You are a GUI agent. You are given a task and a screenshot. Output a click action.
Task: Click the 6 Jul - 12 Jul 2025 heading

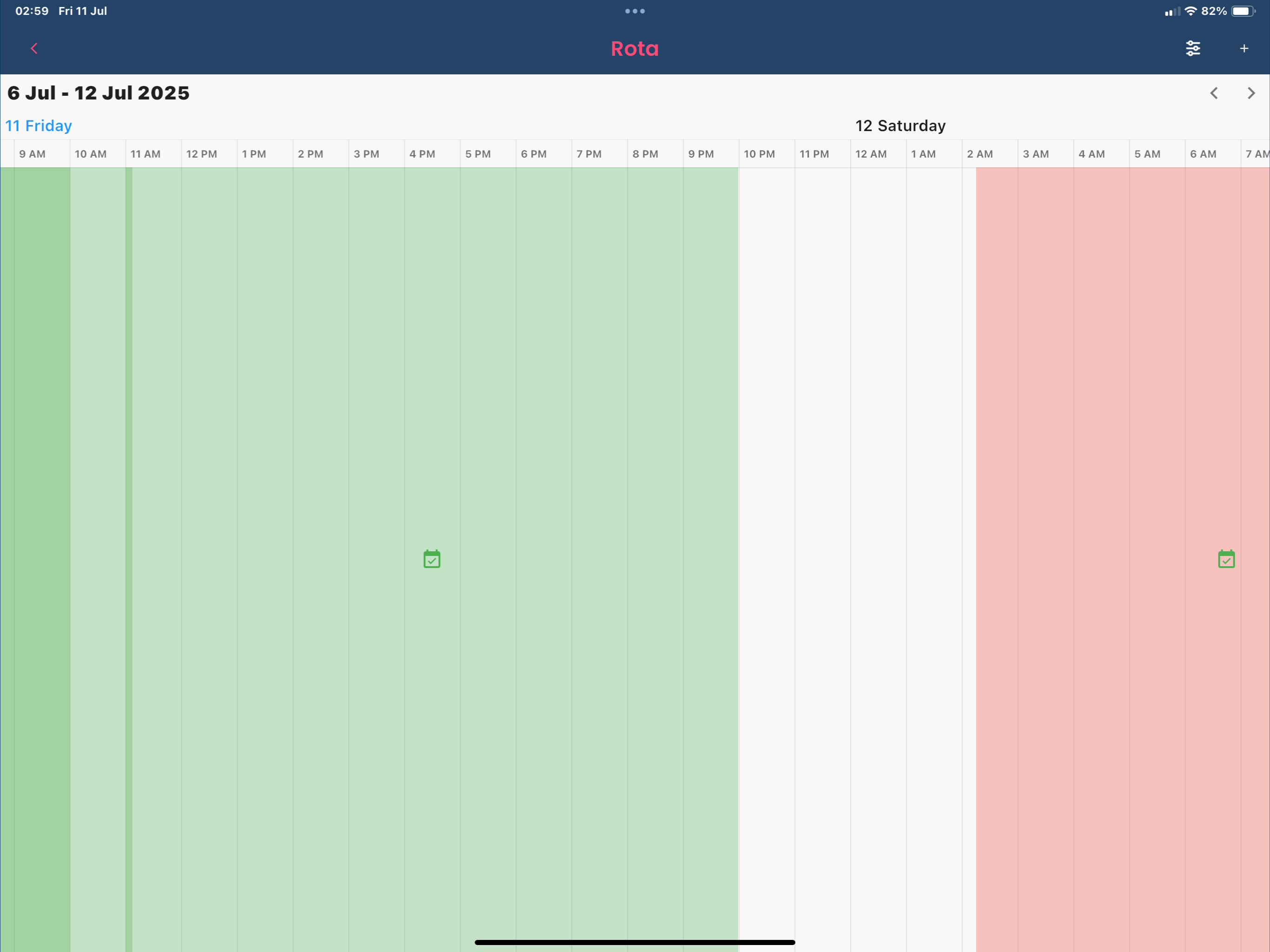click(x=98, y=93)
